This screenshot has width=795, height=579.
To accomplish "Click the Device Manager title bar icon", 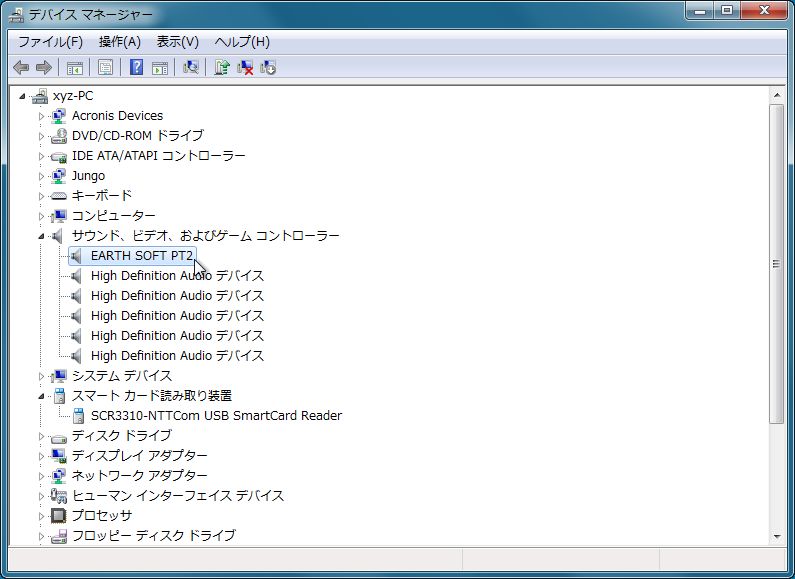I will click(16, 14).
